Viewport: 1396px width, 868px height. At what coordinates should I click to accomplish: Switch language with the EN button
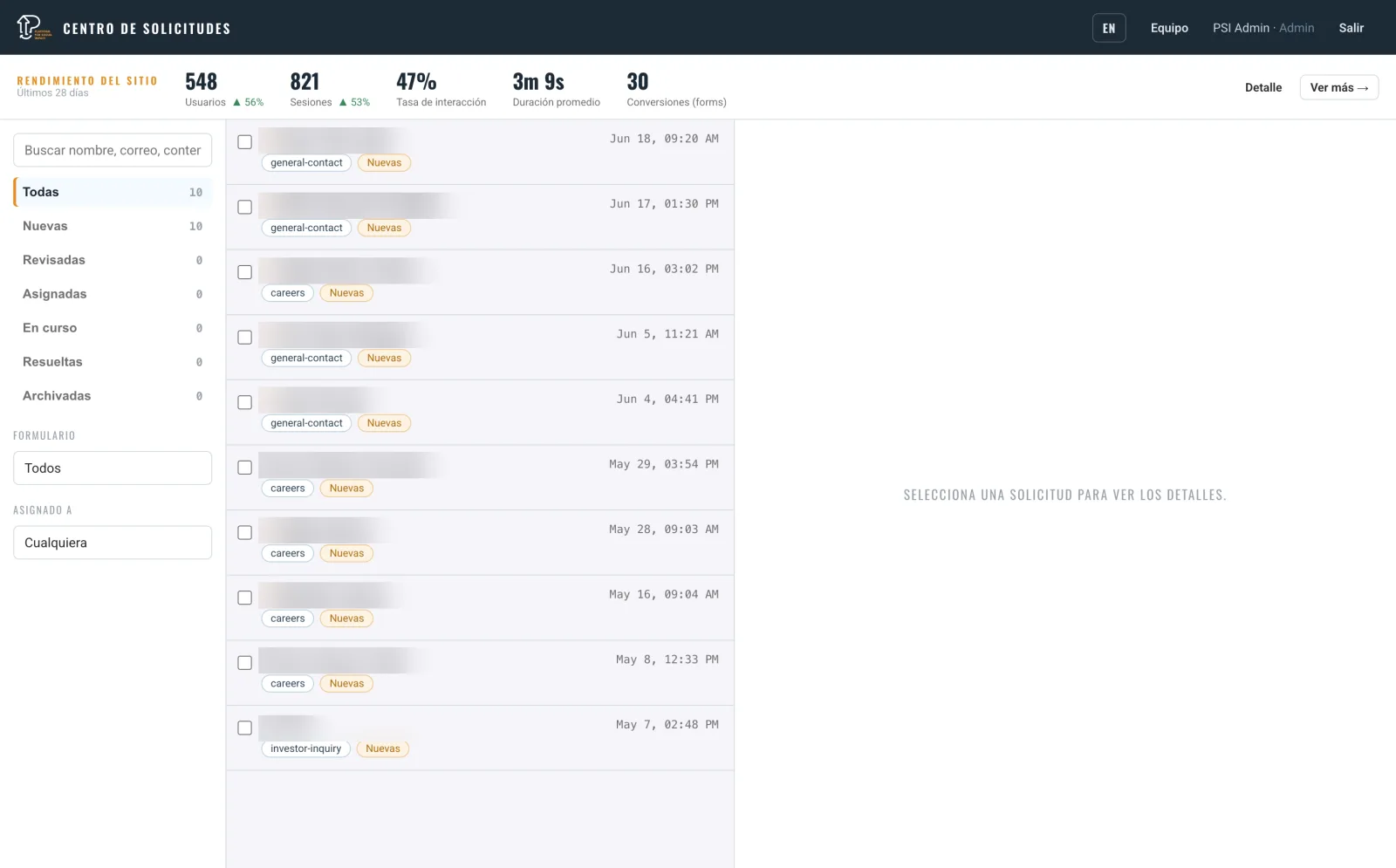click(x=1109, y=28)
